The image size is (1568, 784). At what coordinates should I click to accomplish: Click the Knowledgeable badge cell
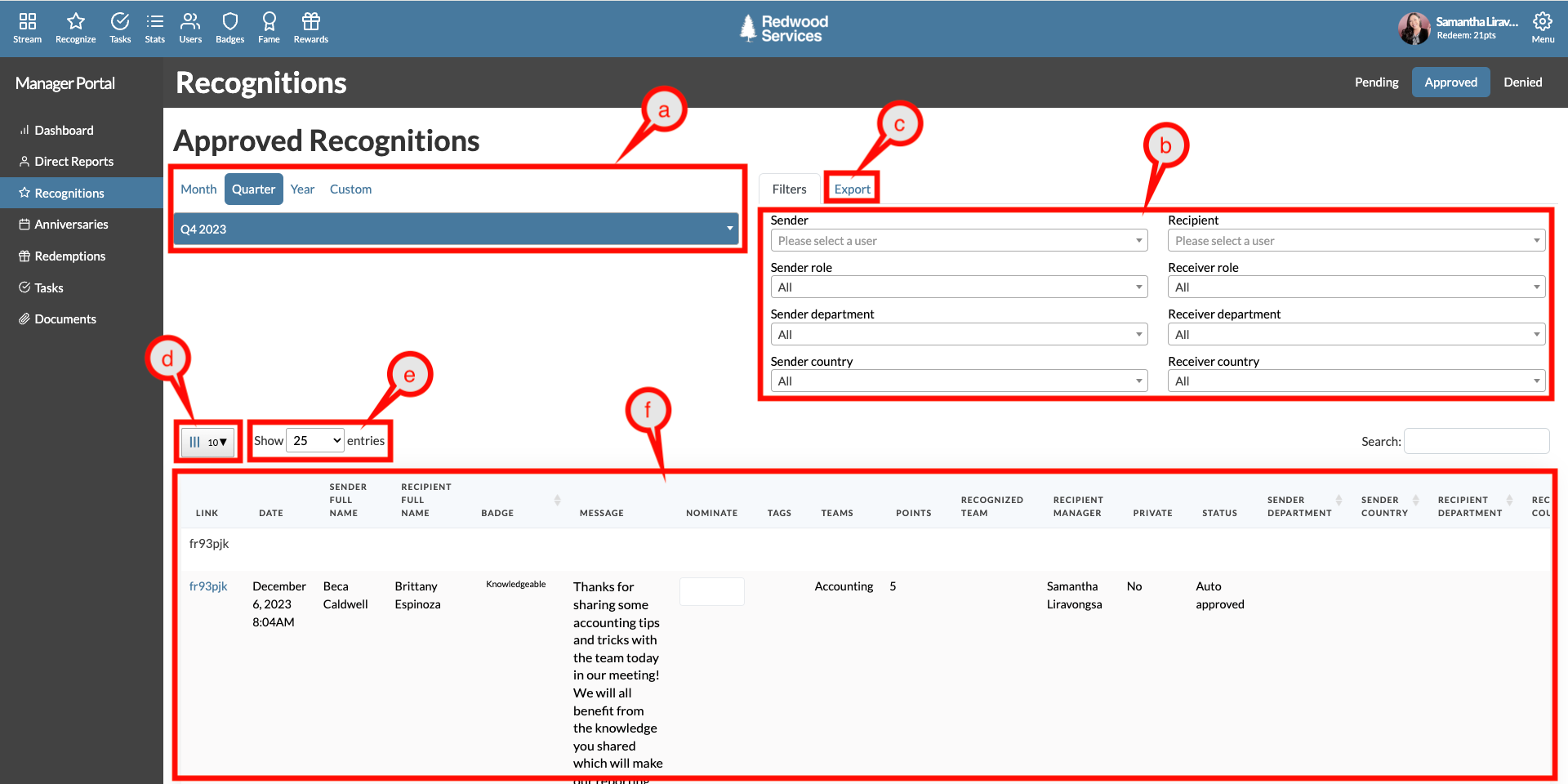(x=515, y=584)
